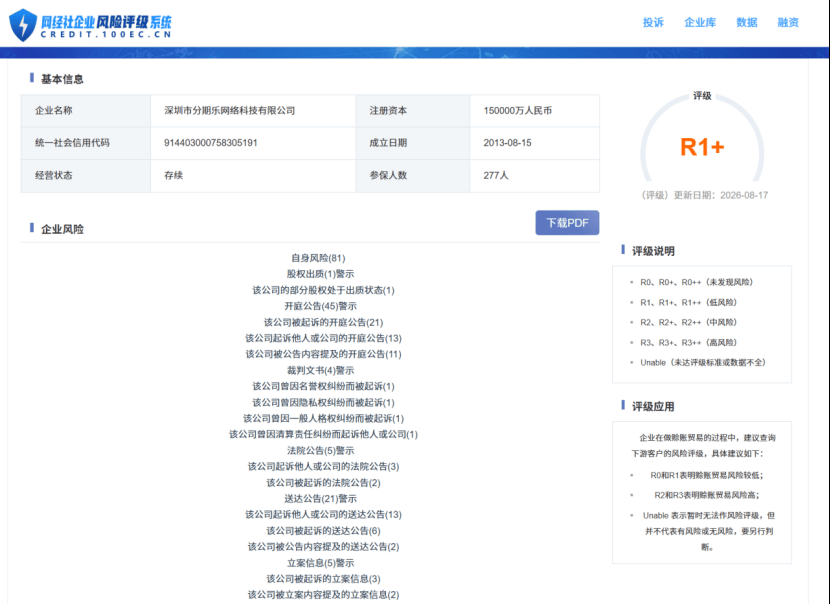Image resolution: width=830 pixels, height=604 pixels.
Task: Click the 评级应用 section heading
Action: (653, 407)
